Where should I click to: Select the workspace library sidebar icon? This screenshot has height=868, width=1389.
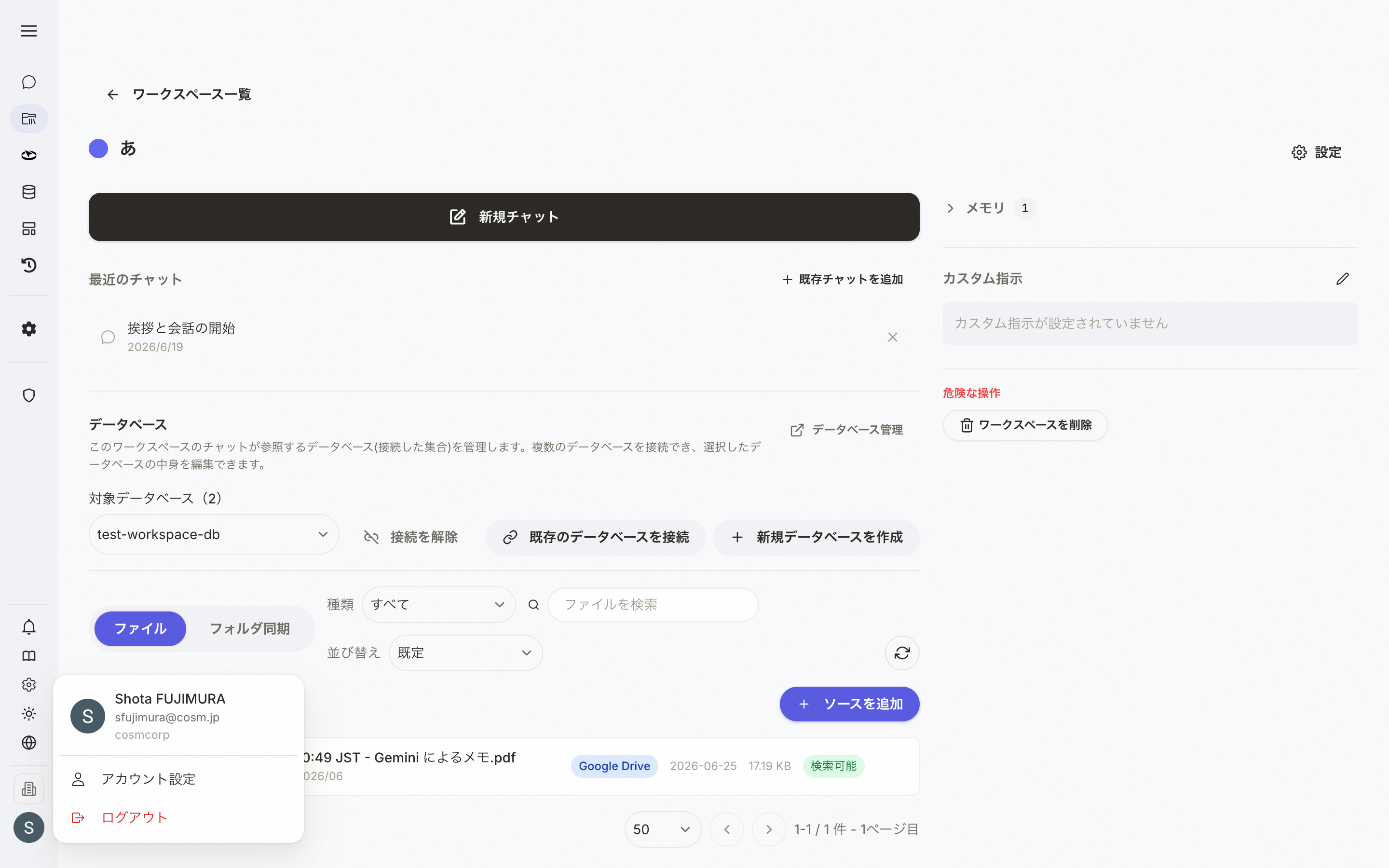pyautogui.click(x=29, y=119)
